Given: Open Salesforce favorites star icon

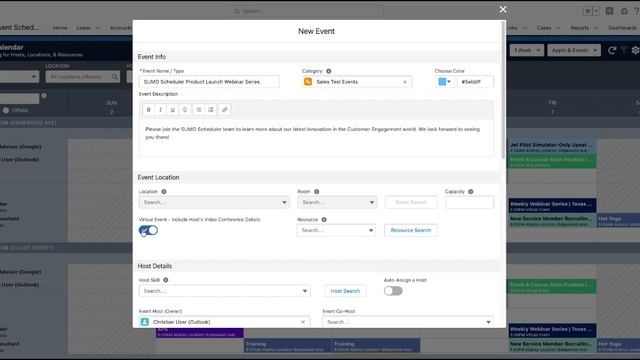Looking at the screenshot, I should pyautogui.click(x=588, y=11).
